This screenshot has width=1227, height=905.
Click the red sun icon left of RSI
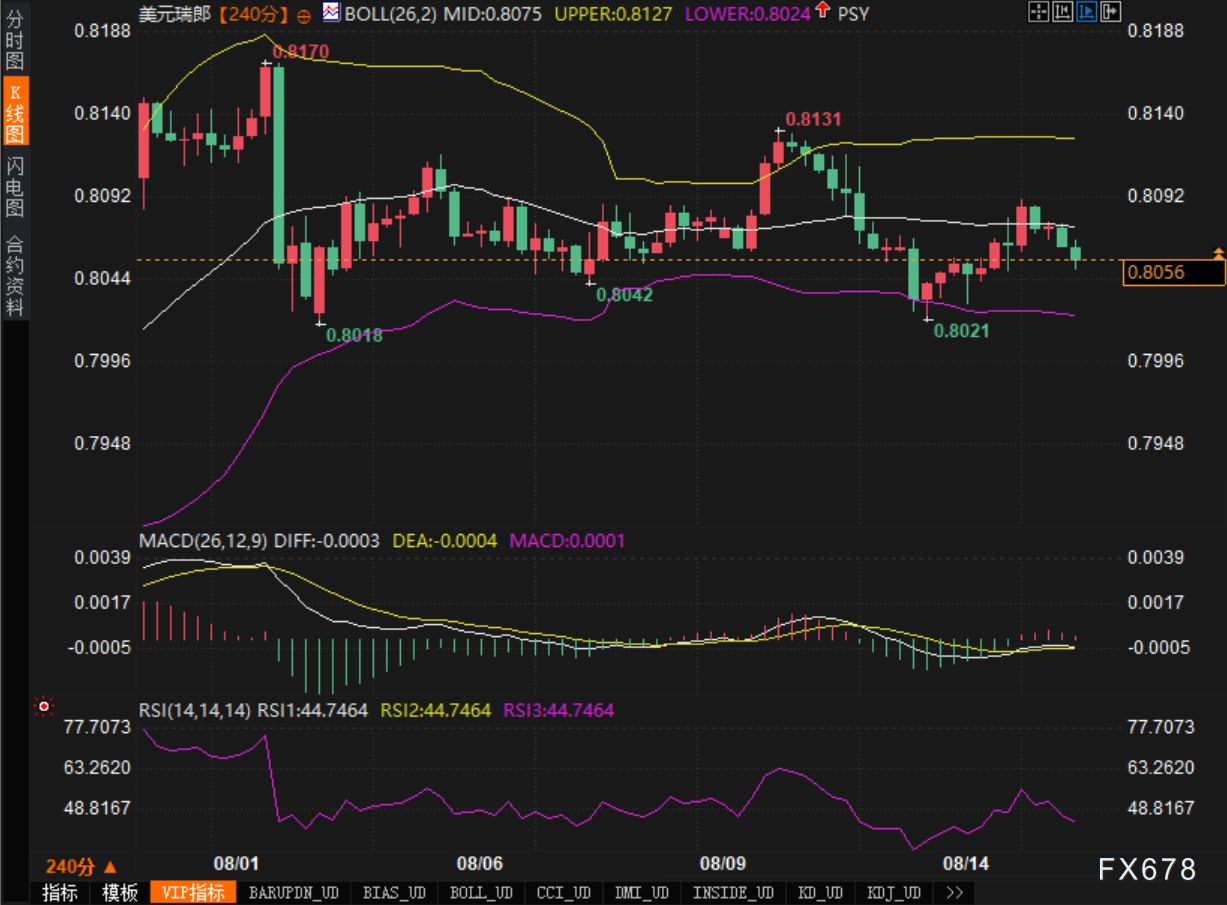point(43,707)
